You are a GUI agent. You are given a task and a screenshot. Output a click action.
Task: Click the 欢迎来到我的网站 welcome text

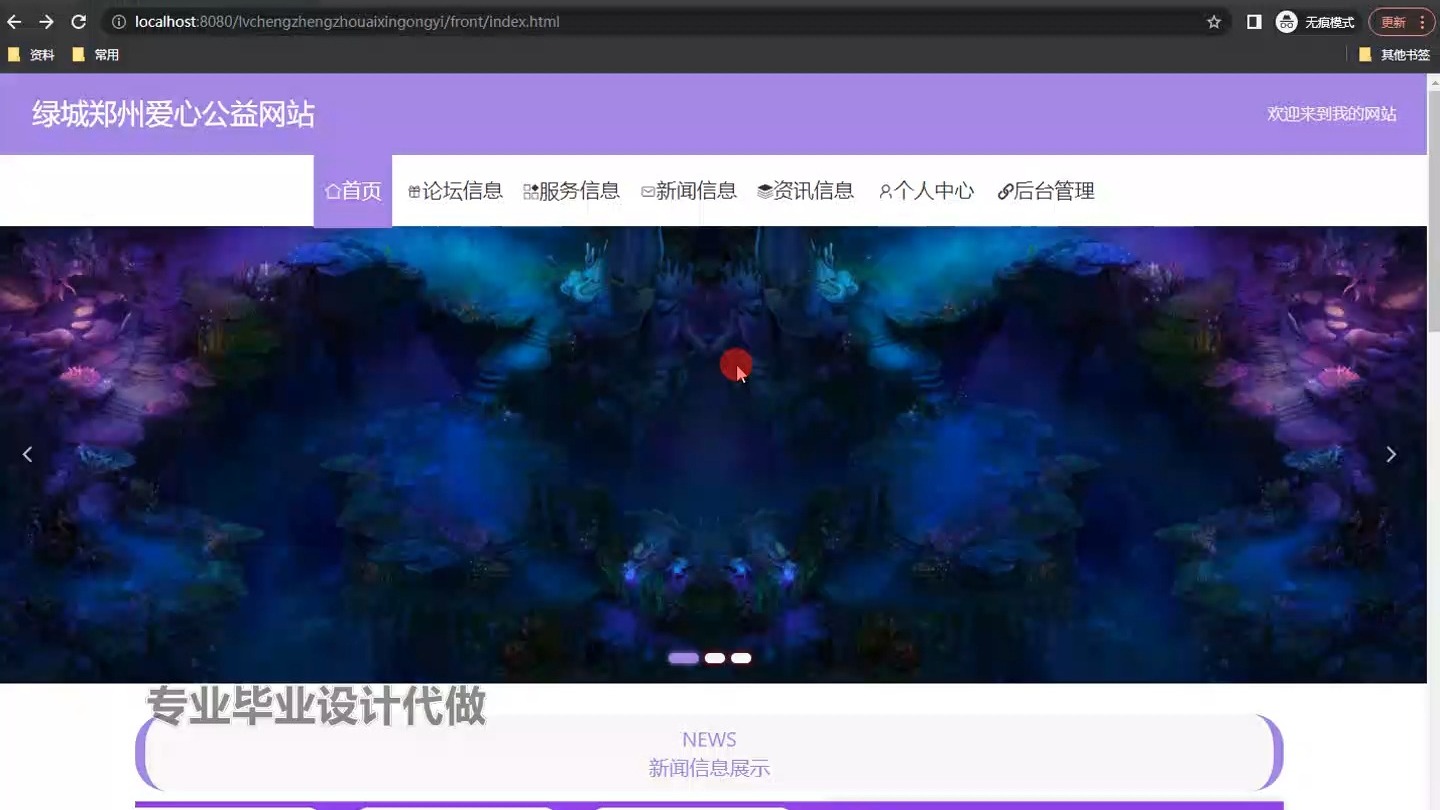point(1332,114)
